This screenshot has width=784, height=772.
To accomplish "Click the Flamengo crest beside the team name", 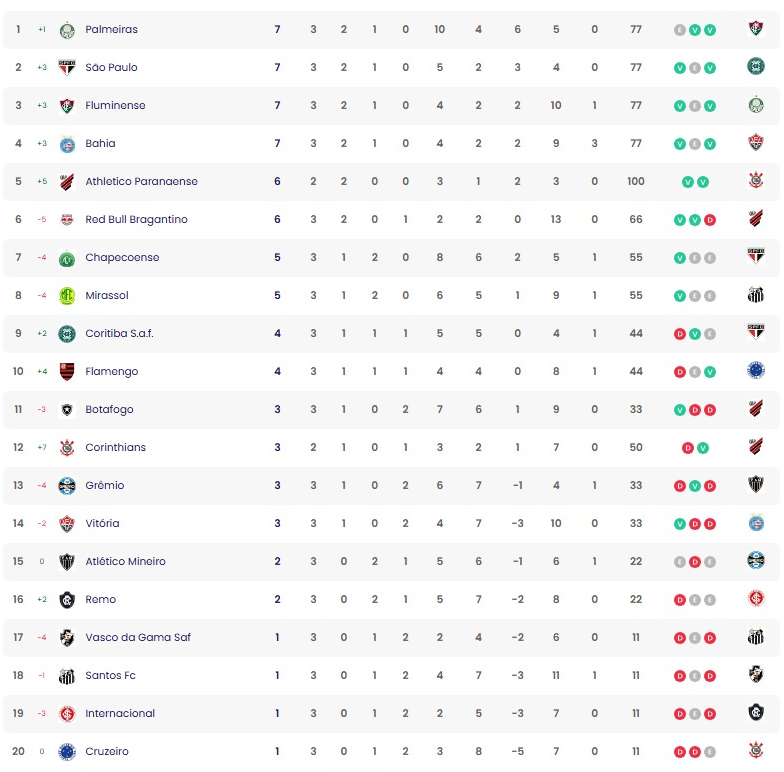I will (x=67, y=372).
